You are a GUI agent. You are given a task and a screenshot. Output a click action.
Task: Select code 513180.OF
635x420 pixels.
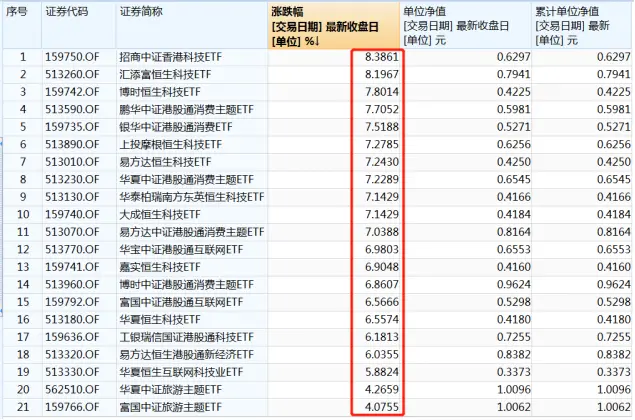coord(72,320)
